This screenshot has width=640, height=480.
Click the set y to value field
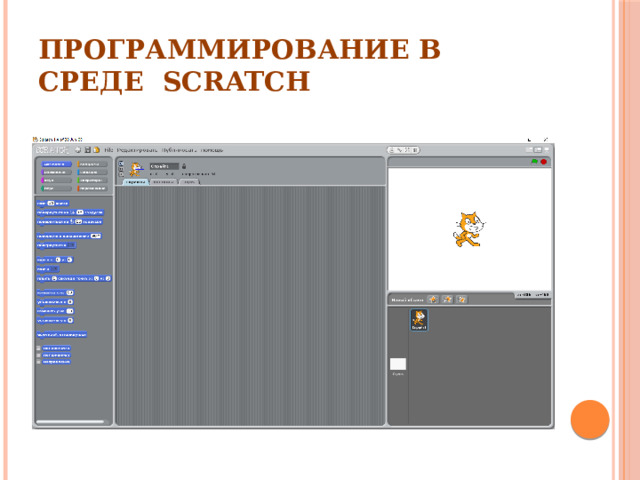pyautogui.click(x=70, y=320)
